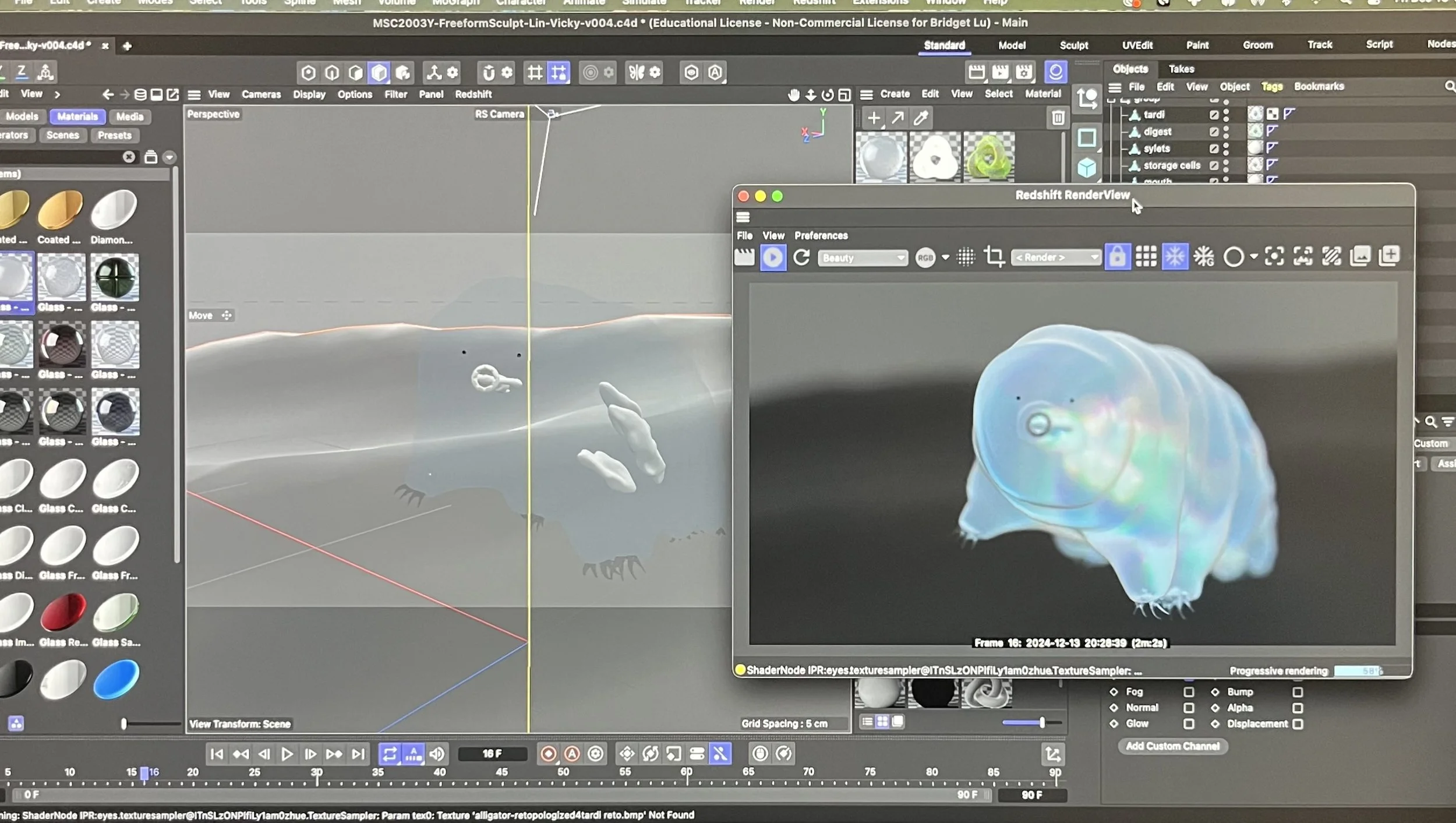This screenshot has height=823, width=1456.
Task: Go to the start of the animation
Action: pyautogui.click(x=217, y=754)
